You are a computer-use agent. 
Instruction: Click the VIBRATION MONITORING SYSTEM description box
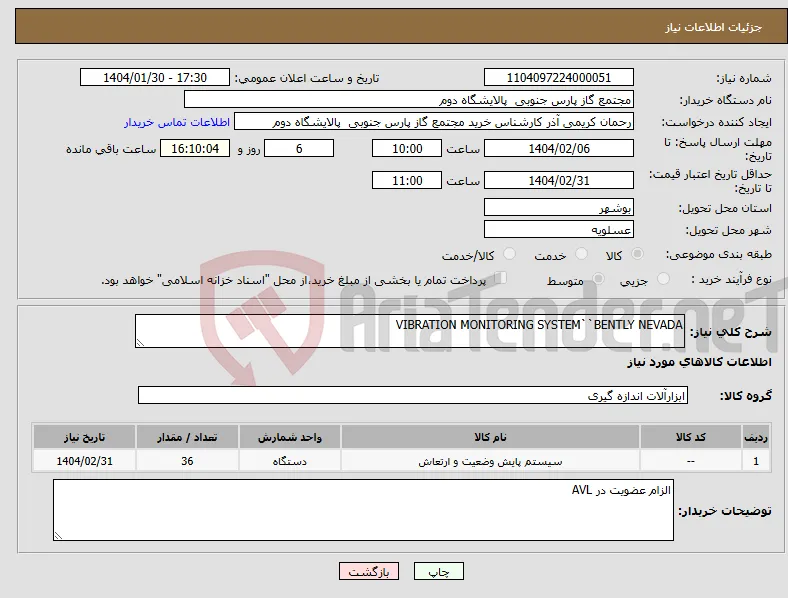(410, 331)
